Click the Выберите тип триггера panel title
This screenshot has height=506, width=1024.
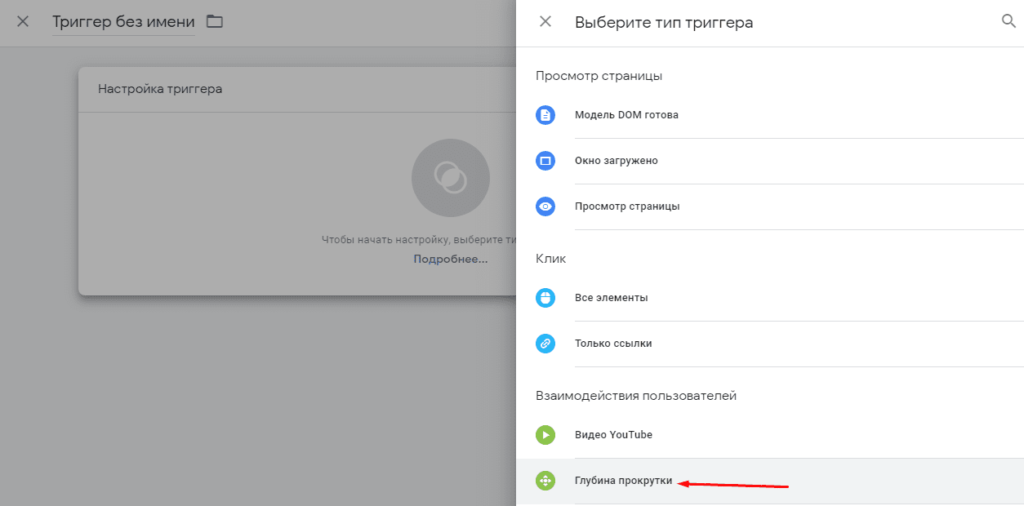point(664,22)
